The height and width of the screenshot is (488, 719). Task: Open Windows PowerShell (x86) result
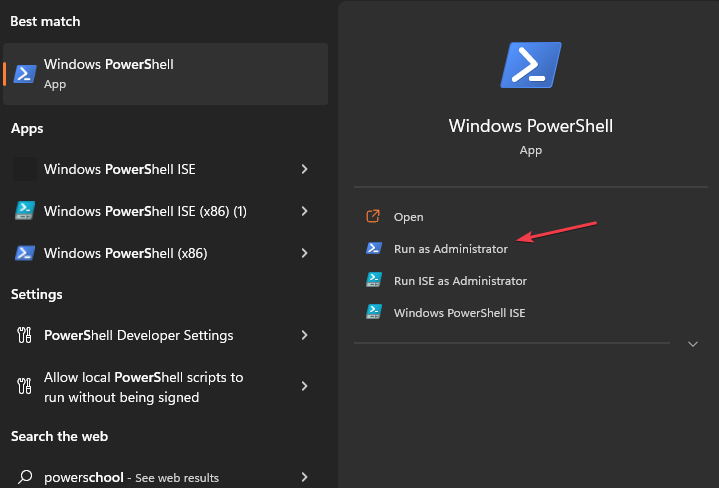166,253
